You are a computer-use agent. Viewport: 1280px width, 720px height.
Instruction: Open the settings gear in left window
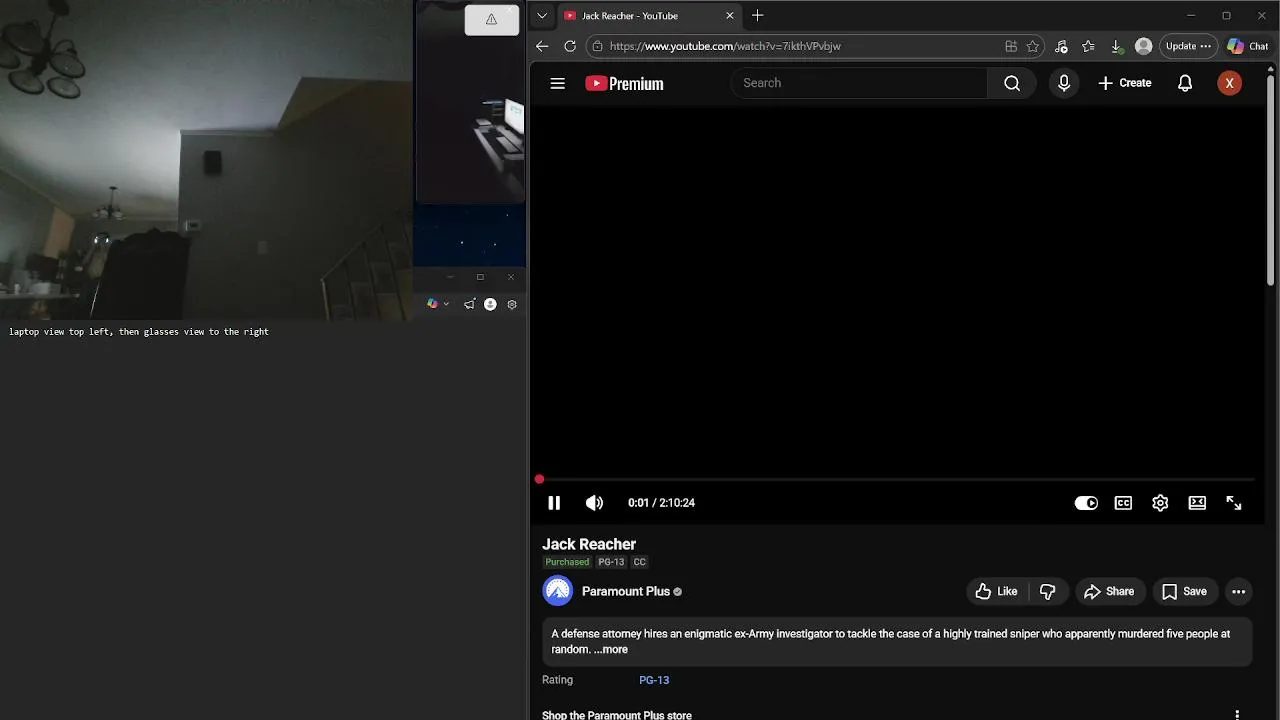point(512,304)
